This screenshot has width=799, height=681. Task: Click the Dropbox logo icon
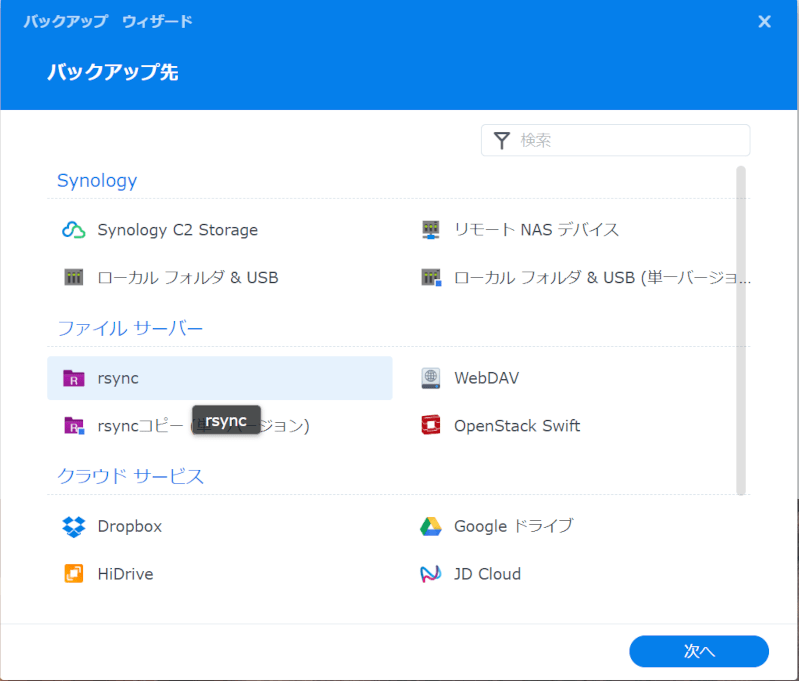(73, 527)
